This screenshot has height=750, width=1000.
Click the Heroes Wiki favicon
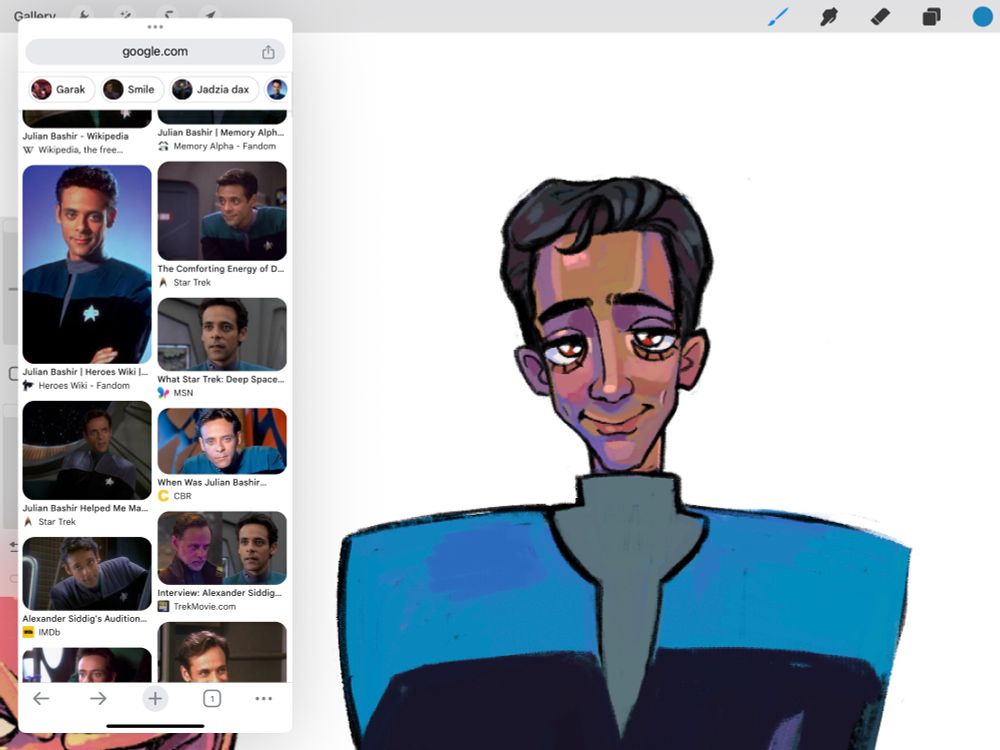[x=28, y=385]
